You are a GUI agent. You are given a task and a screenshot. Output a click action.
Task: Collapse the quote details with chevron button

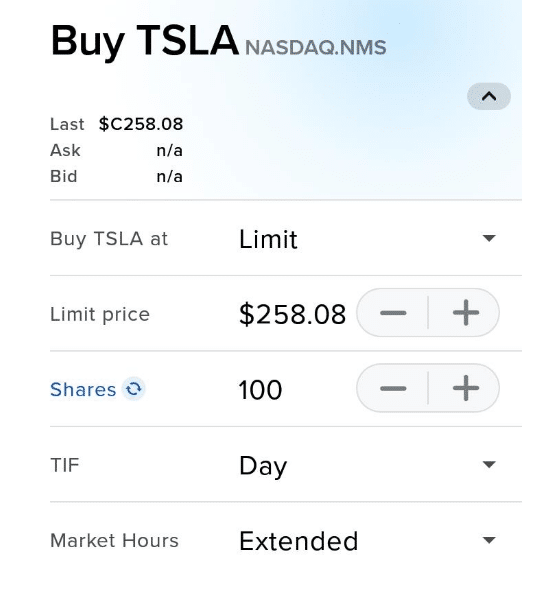[488, 97]
